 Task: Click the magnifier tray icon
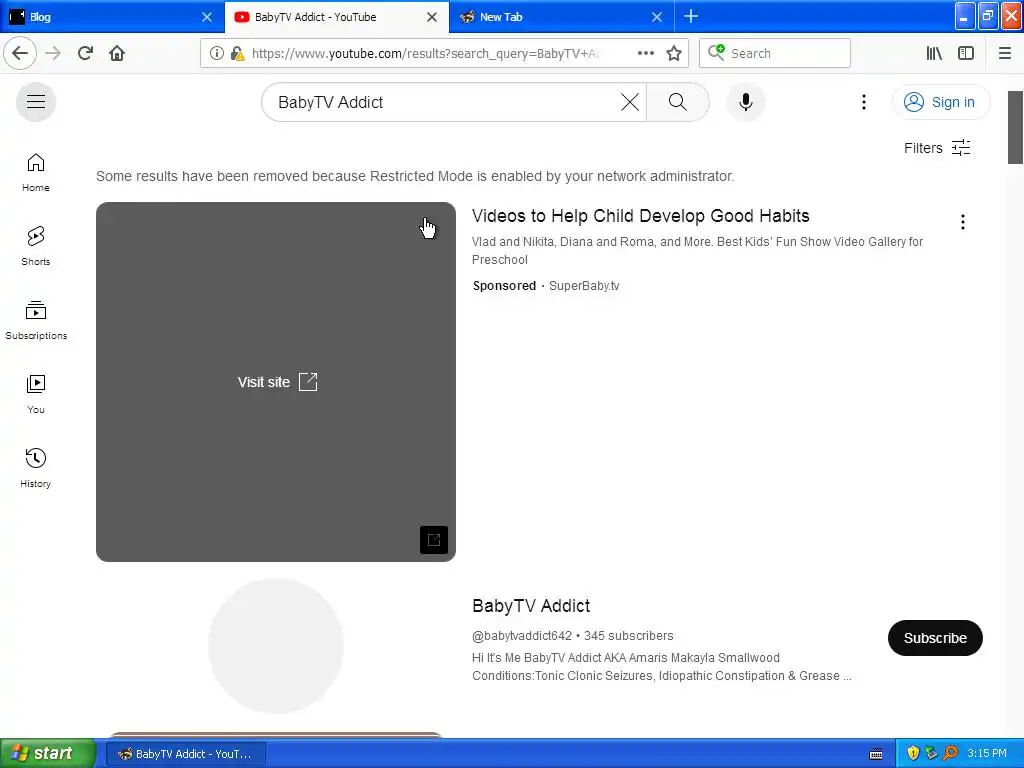[950, 753]
